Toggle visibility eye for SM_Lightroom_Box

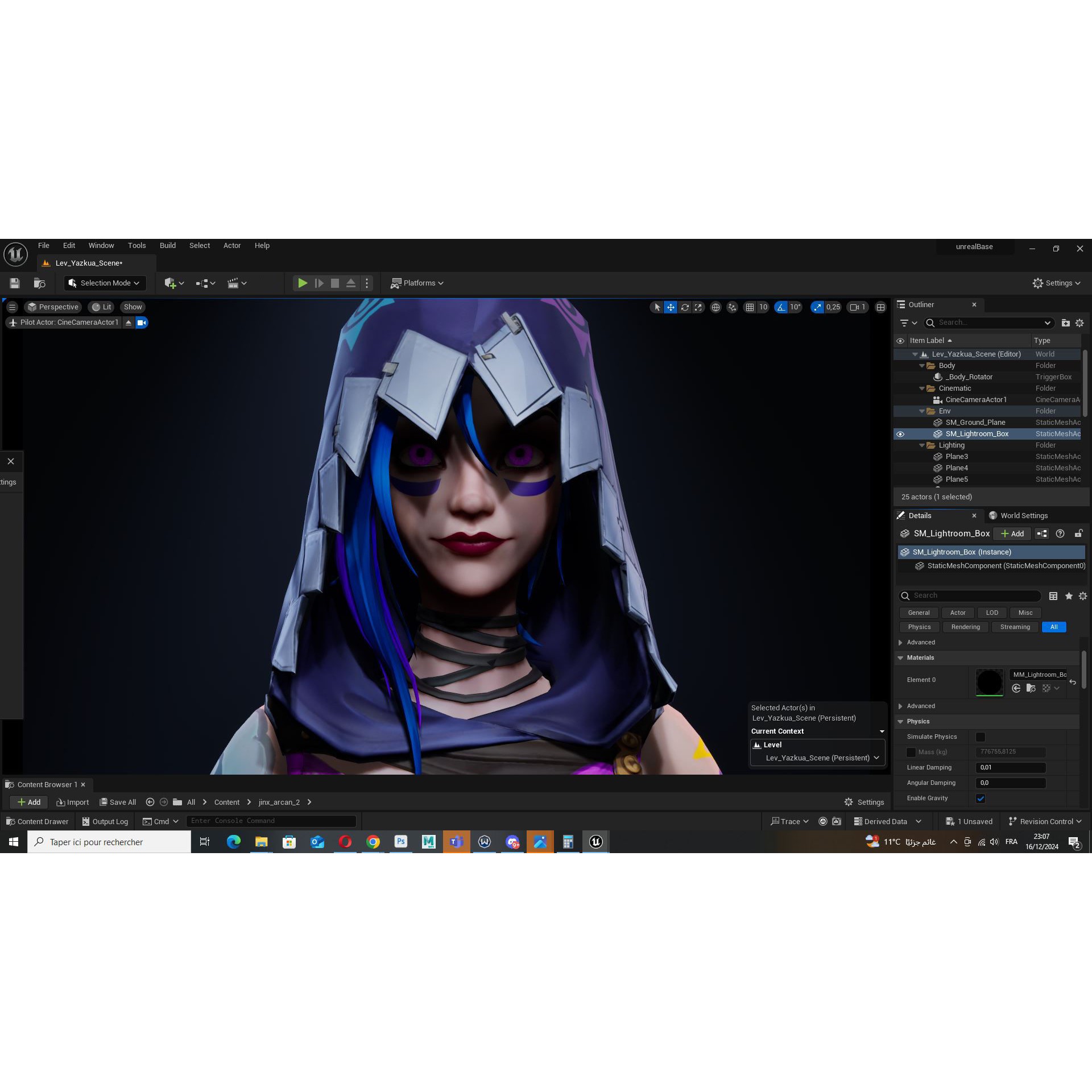coord(900,434)
